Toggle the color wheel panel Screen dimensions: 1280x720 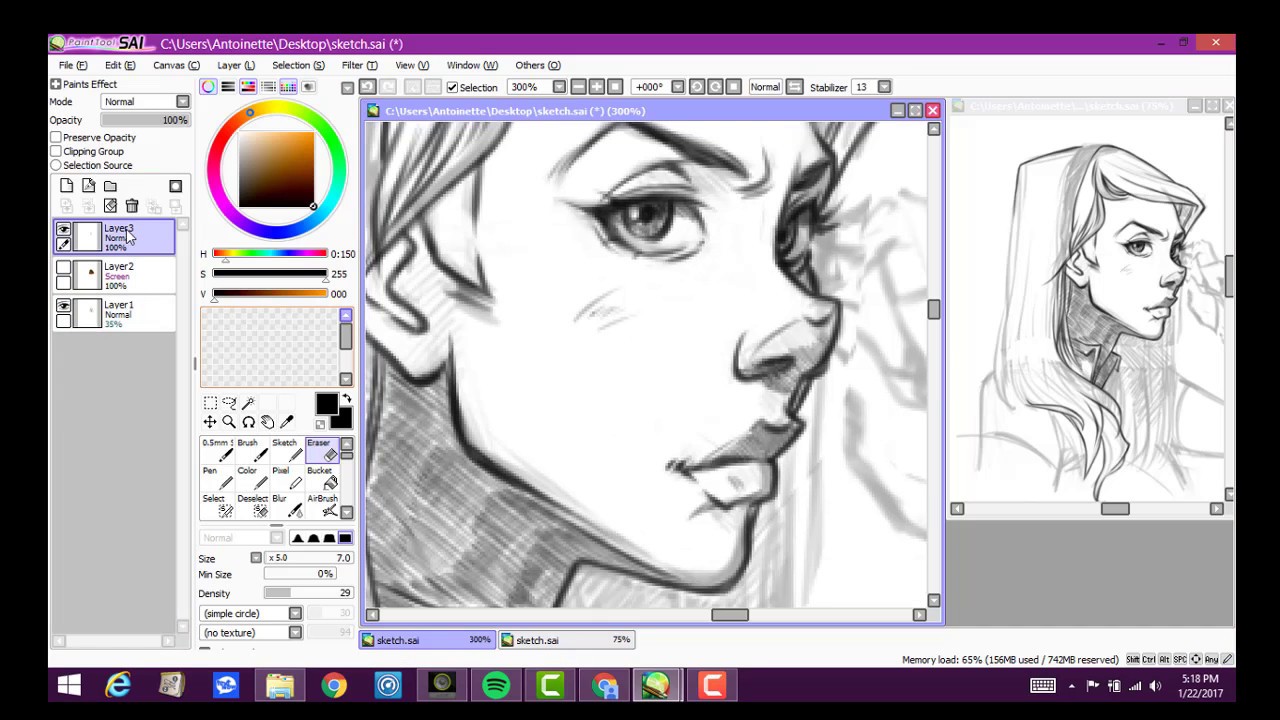point(208,87)
